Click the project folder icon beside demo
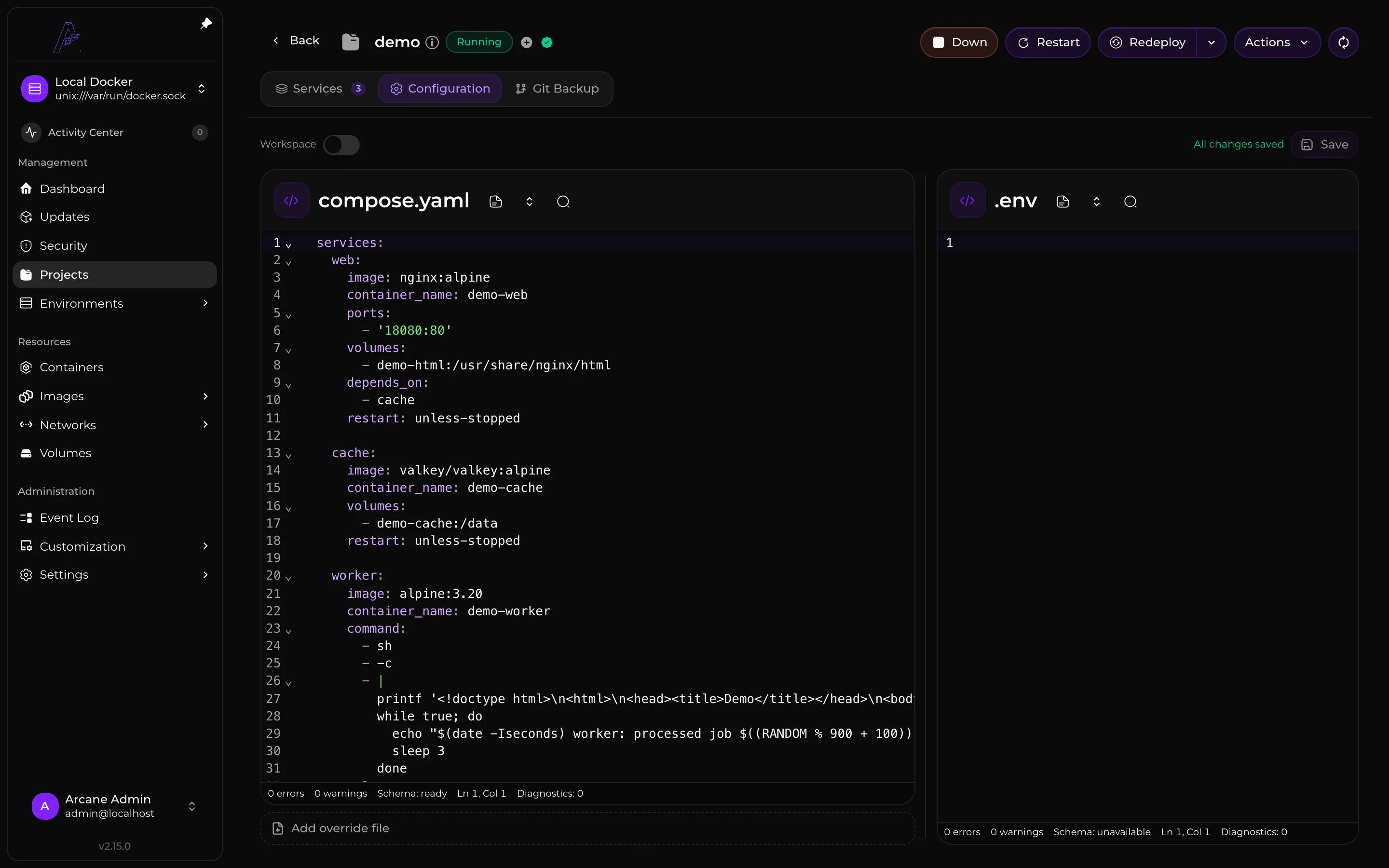The width and height of the screenshot is (1389, 868). tap(350, 42)
